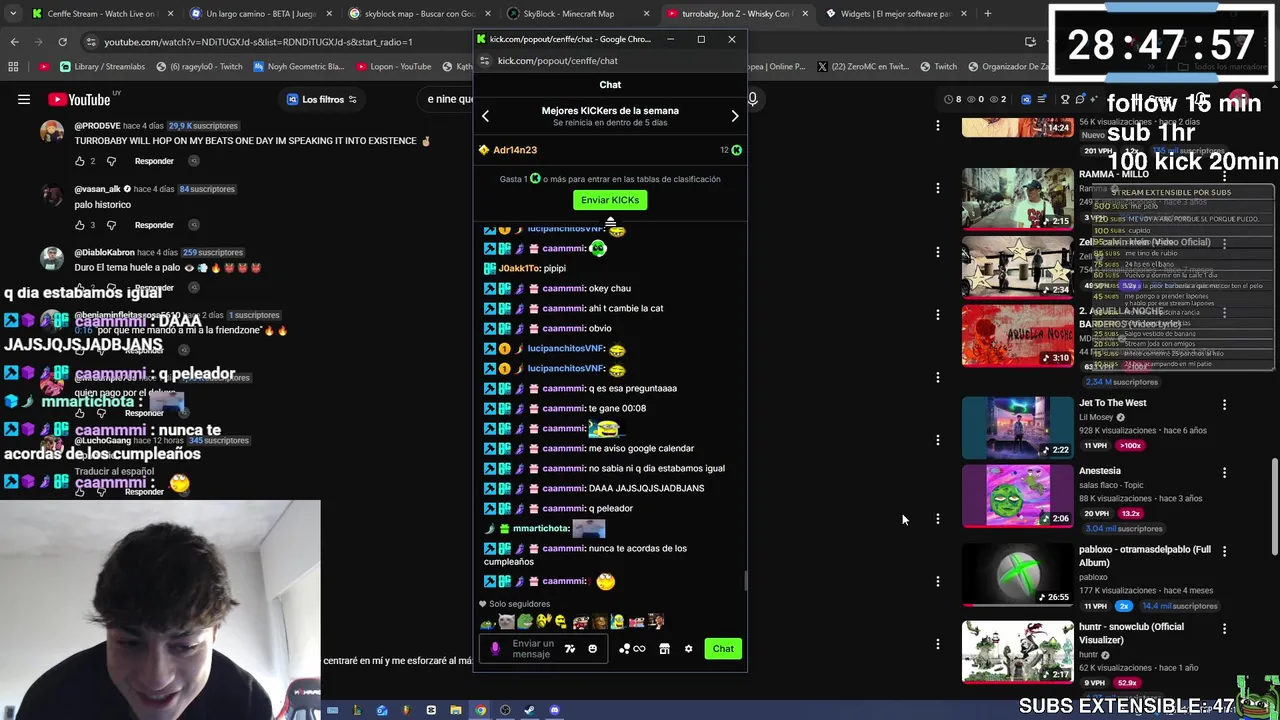Reload the YouTube page
The height and width of the screenshot is (720, 1280).
62,41
